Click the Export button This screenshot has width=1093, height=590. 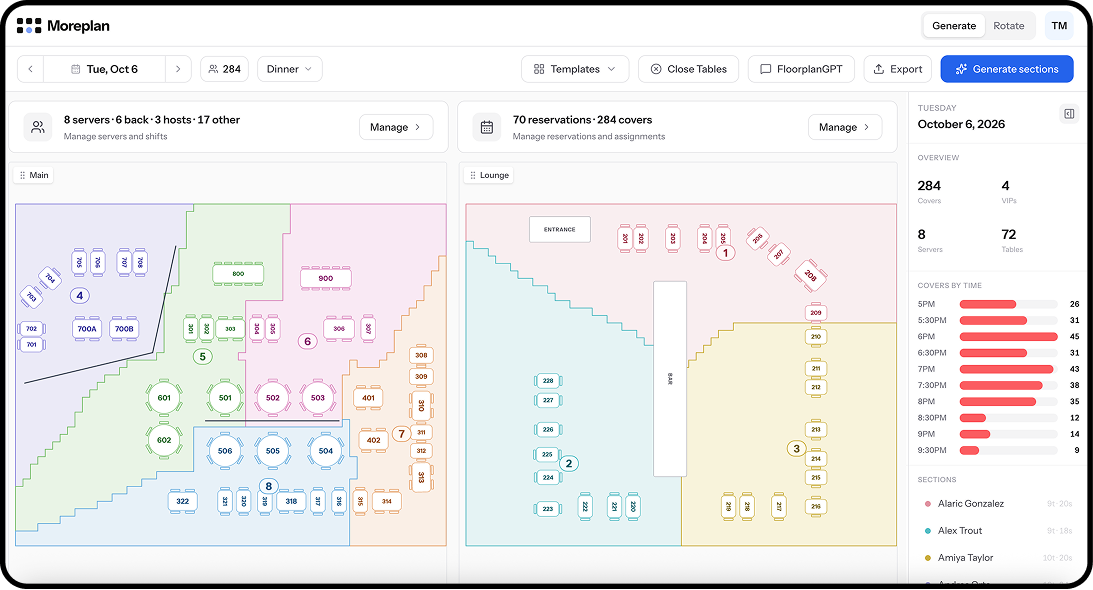click(898, 69)
